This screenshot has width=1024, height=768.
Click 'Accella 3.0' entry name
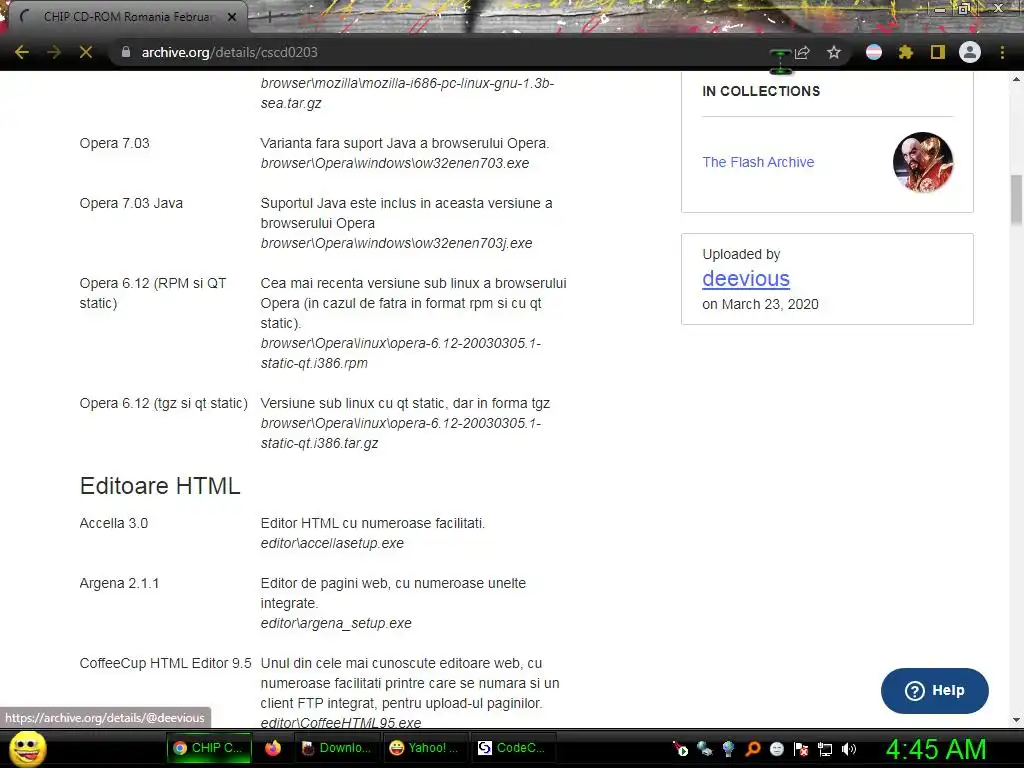(x=114, y=523)
